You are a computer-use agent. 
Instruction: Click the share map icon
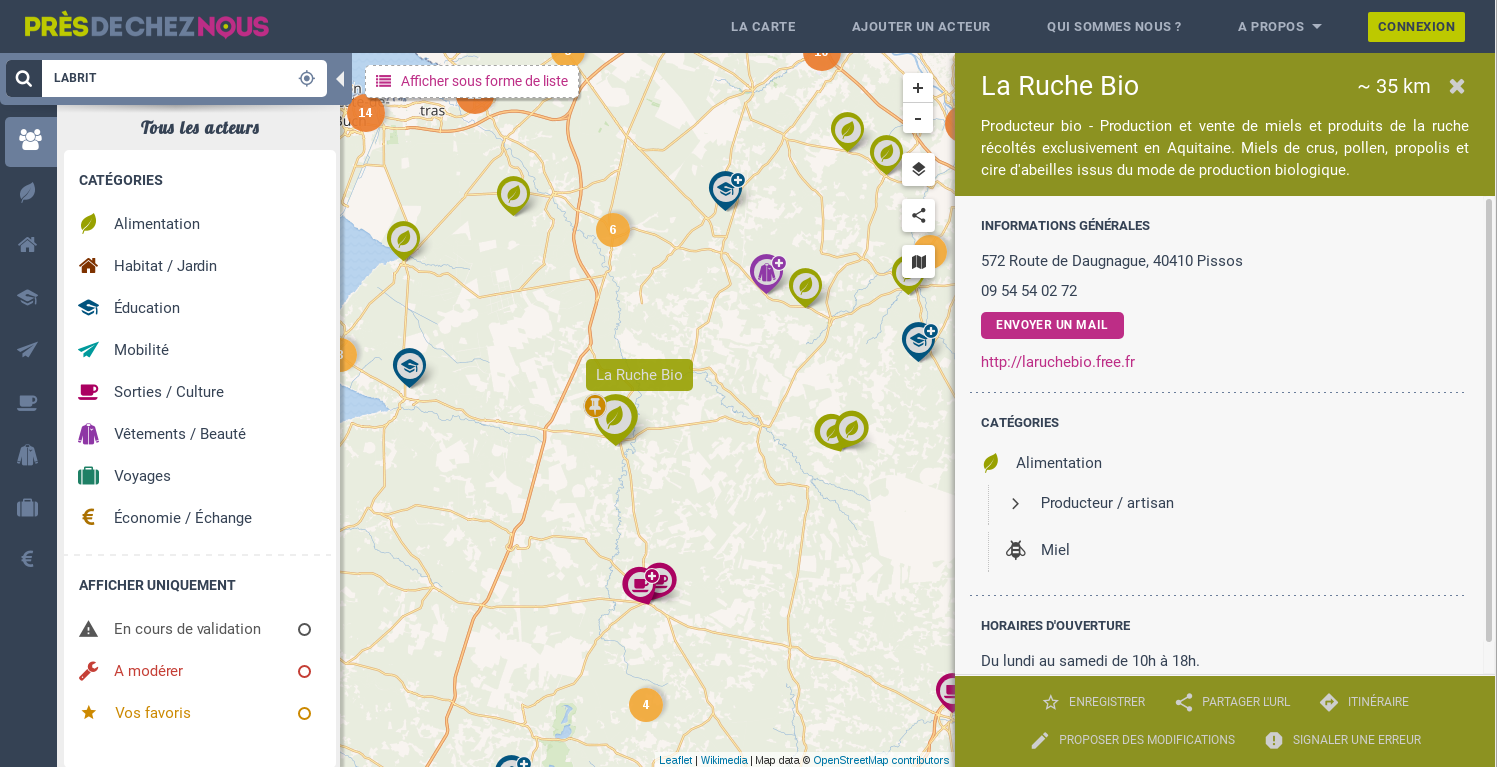coord(918,215)
